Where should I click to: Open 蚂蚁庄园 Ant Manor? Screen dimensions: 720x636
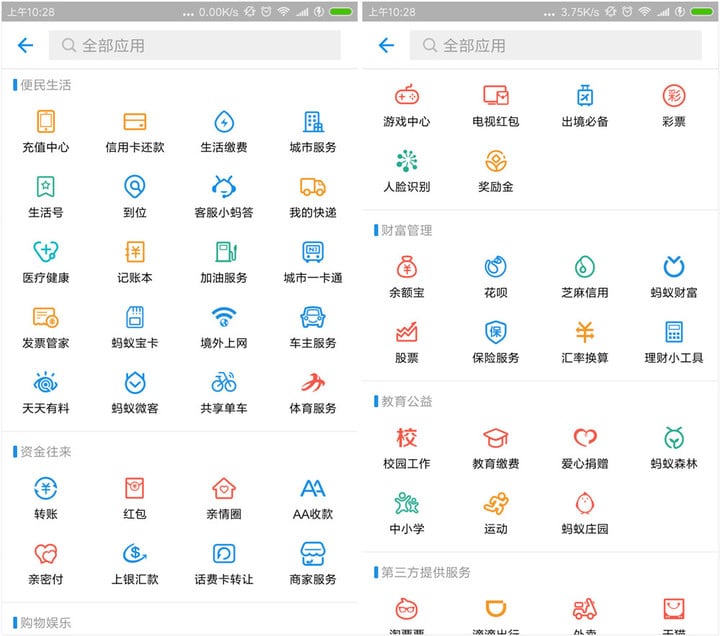point(585,503)
